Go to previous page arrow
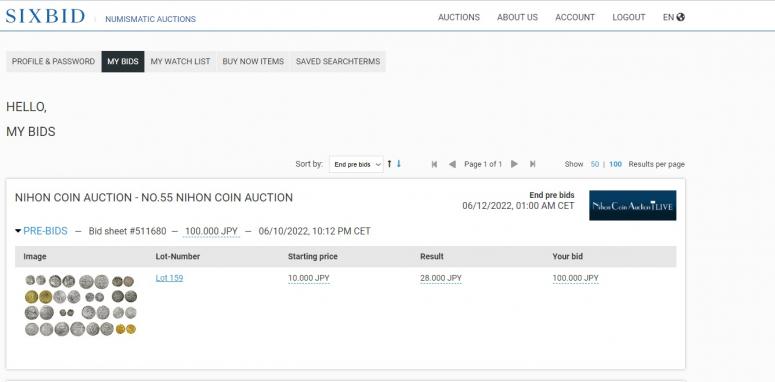Image resolution: width=775 pixels, height=382 pixels. pyautogui.click(x=452, y=164)
